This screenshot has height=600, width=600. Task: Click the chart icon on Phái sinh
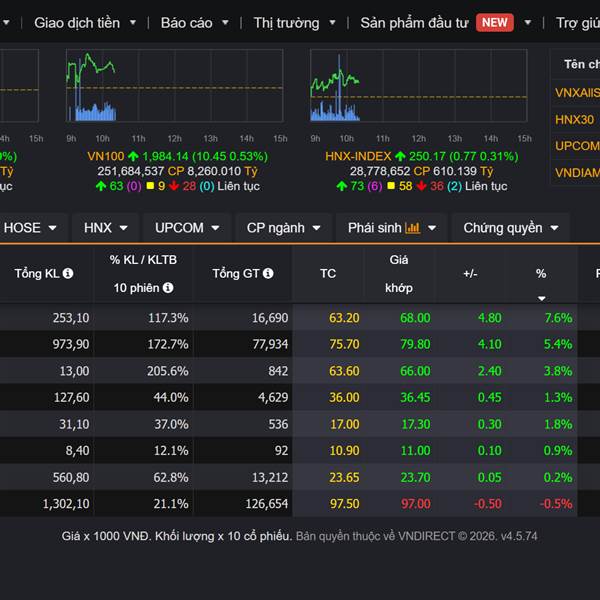[413, 228]
